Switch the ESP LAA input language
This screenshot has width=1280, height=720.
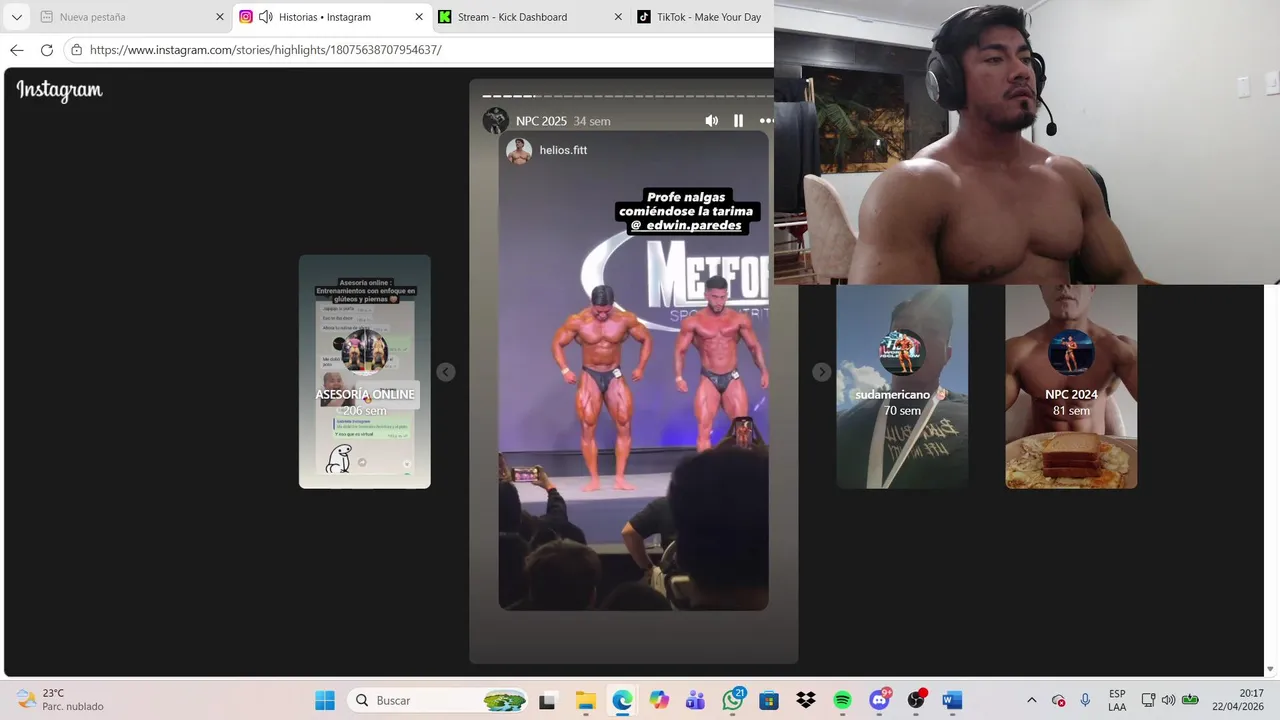point(1117,700)
